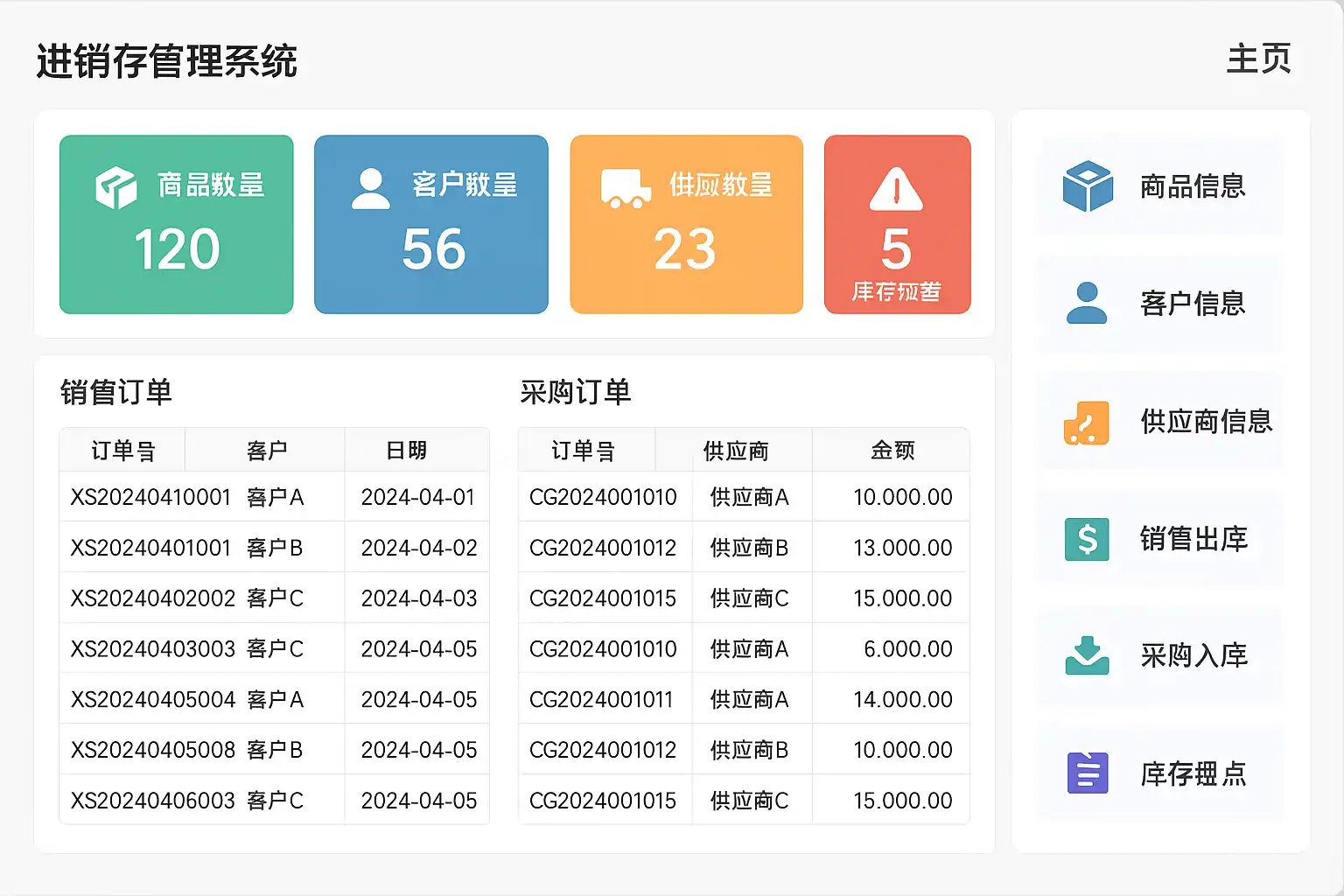Click the user icon on the blue card

[370, 188]
